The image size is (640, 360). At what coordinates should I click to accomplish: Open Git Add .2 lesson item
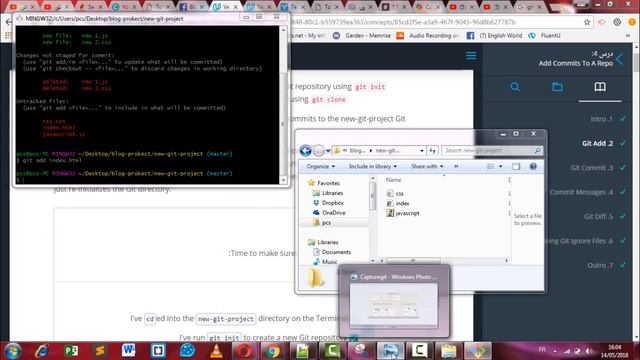click(x=598, y=143)
